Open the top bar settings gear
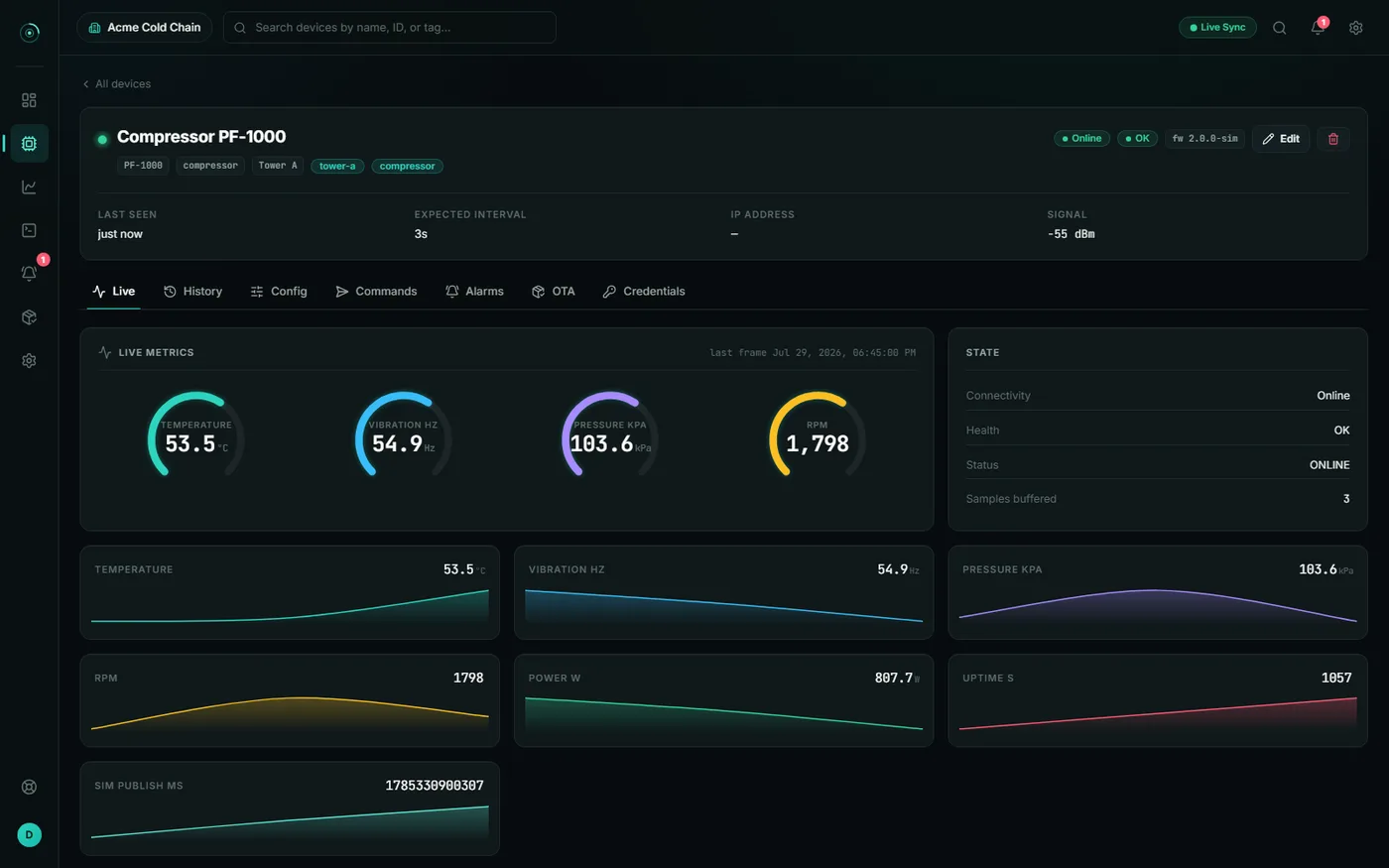Screen dimensions: 1389x868 [1356, 28]
